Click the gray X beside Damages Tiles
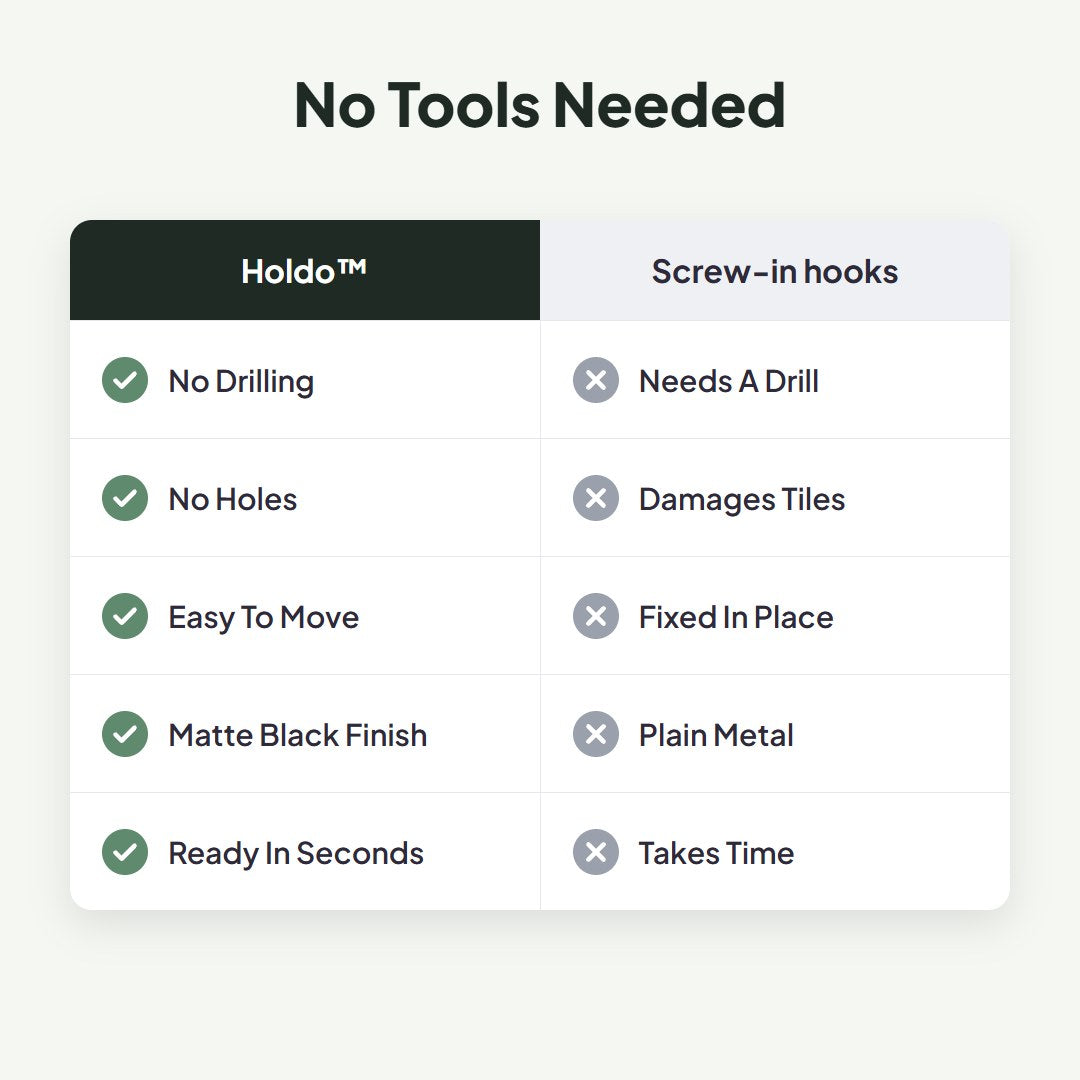The width and height of the screenshot is (1080, 1080). point(596,498)
